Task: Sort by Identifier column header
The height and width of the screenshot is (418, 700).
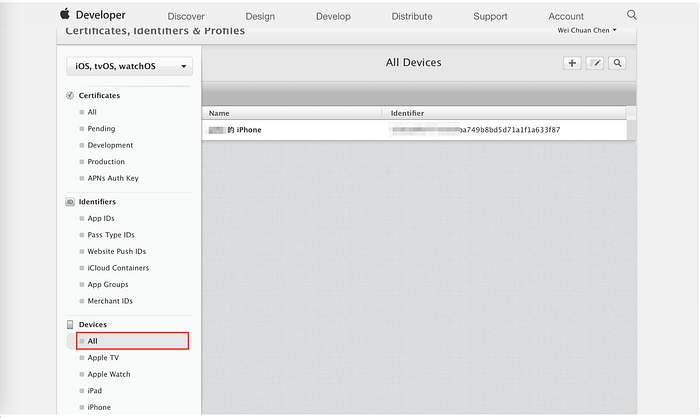Action: coord(407,113)
